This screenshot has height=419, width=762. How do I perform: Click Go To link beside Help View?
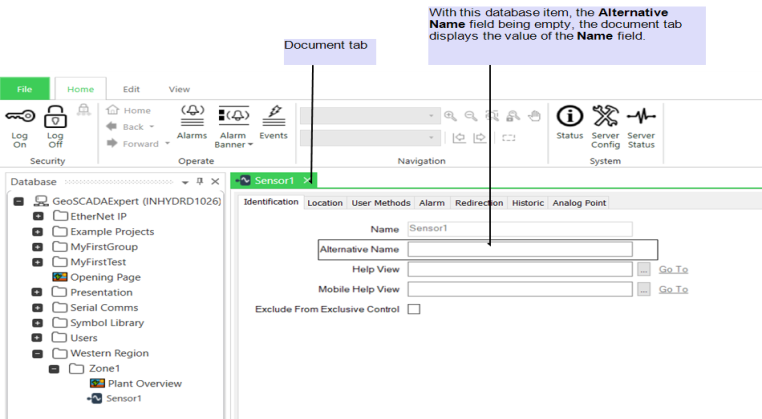click(673, 269)
